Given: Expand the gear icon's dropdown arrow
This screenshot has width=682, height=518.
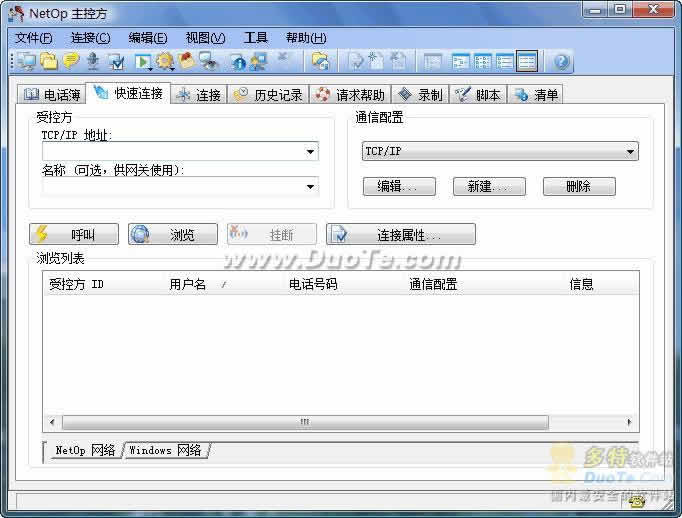Looking at the screenshot, I should tap(173, 69).
